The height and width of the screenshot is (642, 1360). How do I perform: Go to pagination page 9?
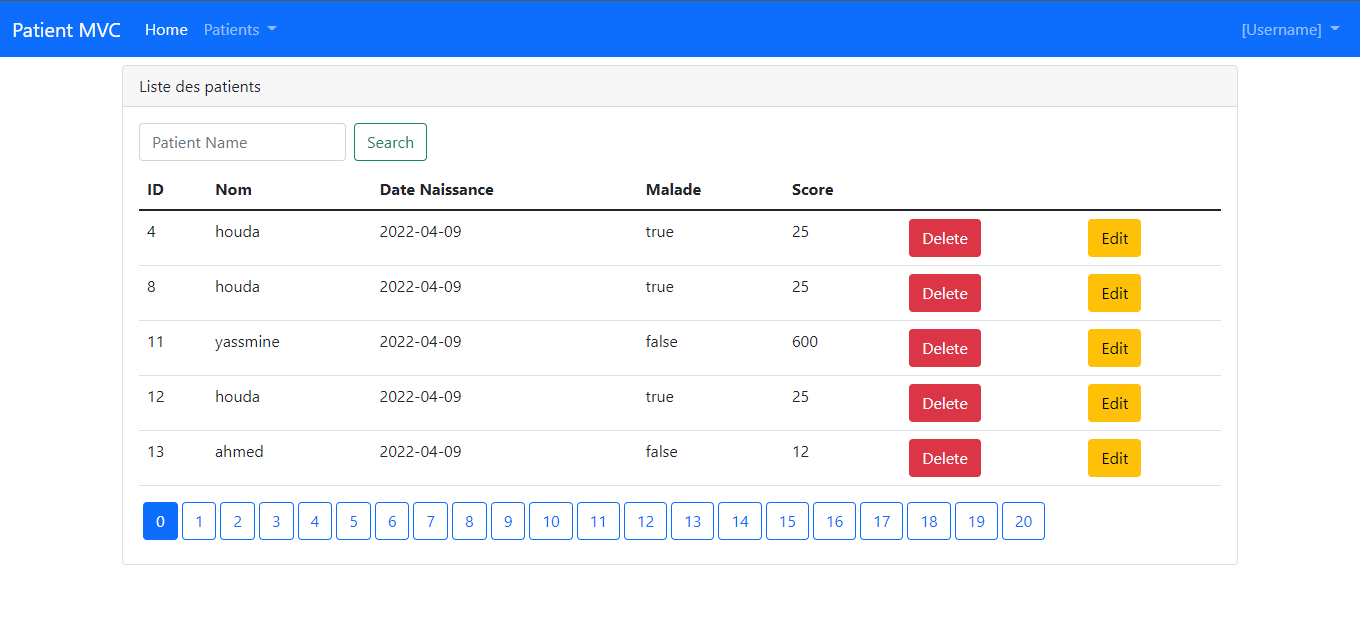coord(508,521)
